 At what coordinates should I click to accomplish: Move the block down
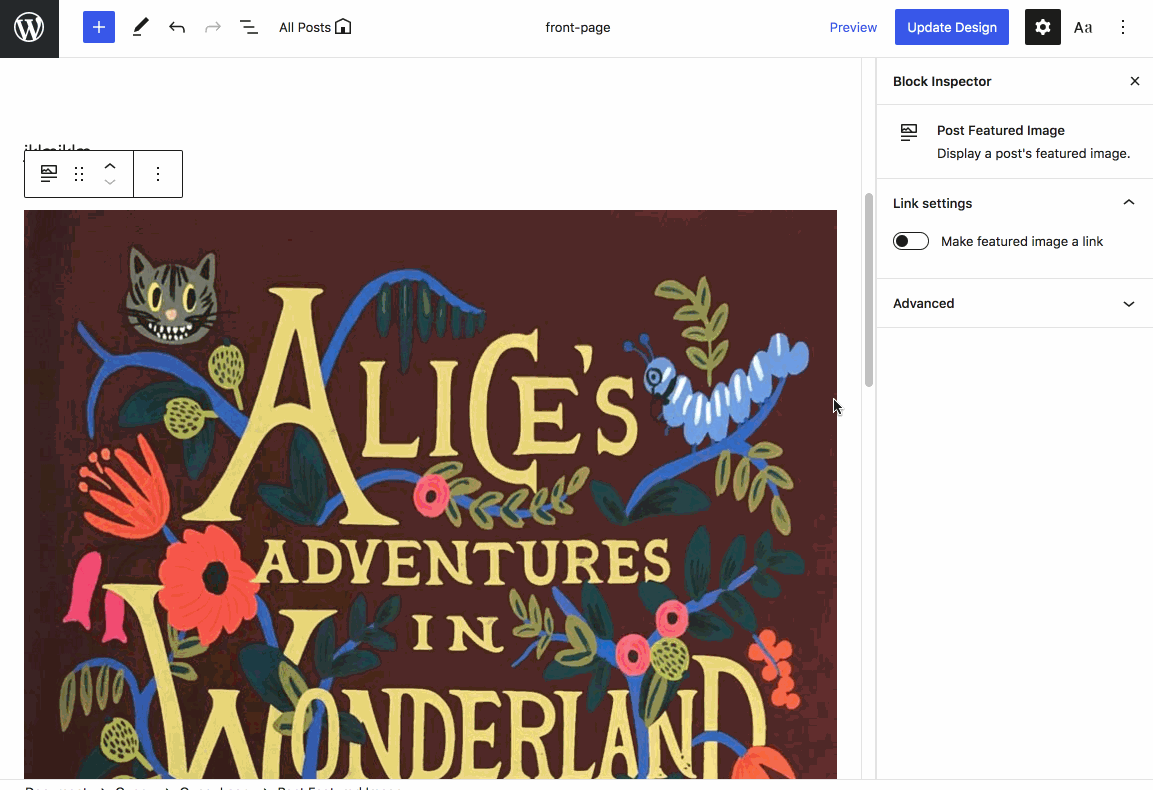(110, 182)
